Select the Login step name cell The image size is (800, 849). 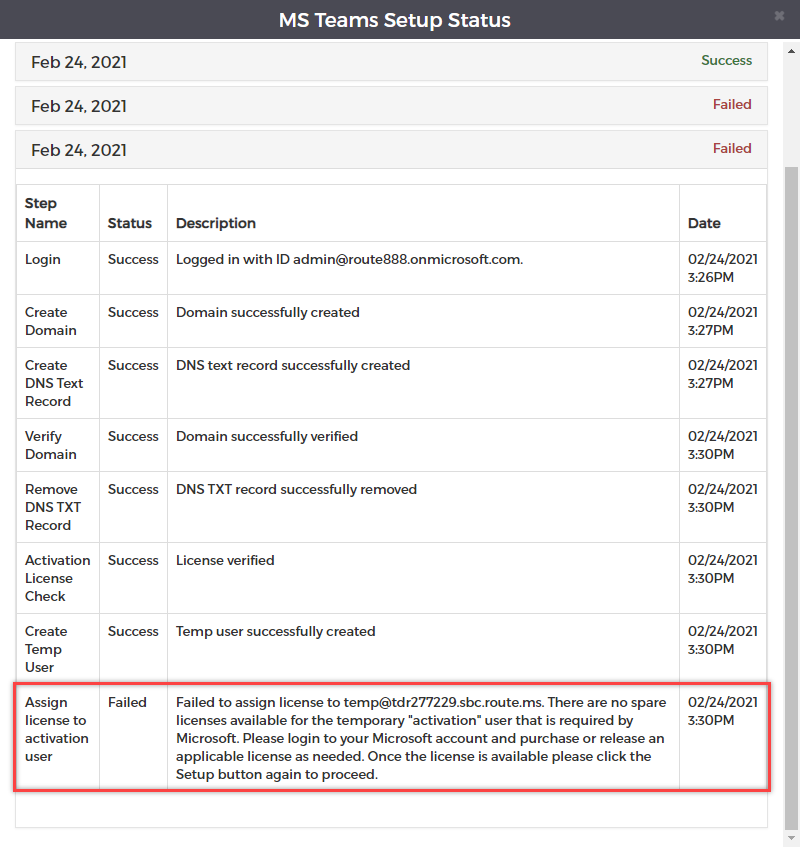point(58,268)
